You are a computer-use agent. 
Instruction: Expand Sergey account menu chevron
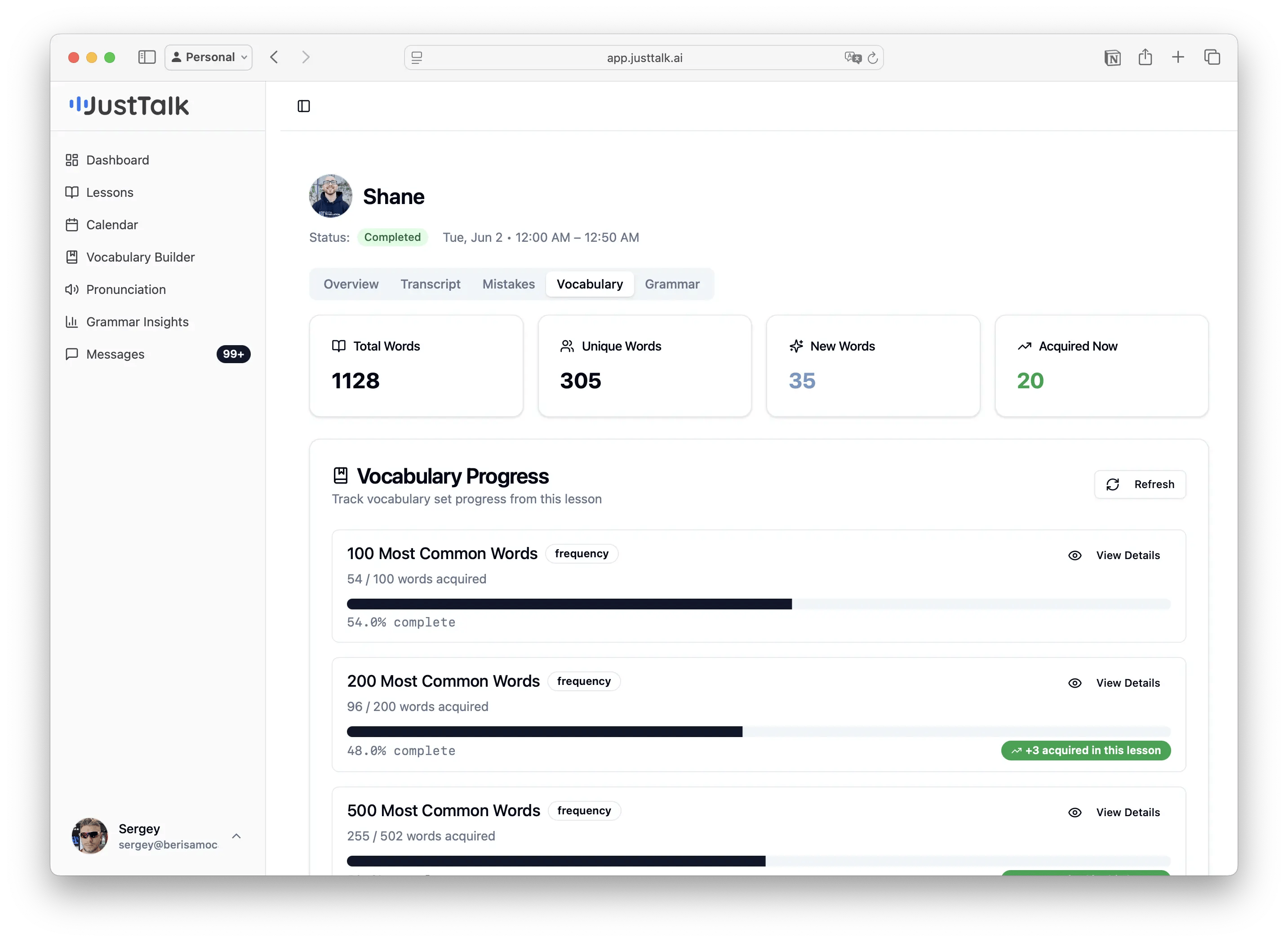[x=237, y=836]
